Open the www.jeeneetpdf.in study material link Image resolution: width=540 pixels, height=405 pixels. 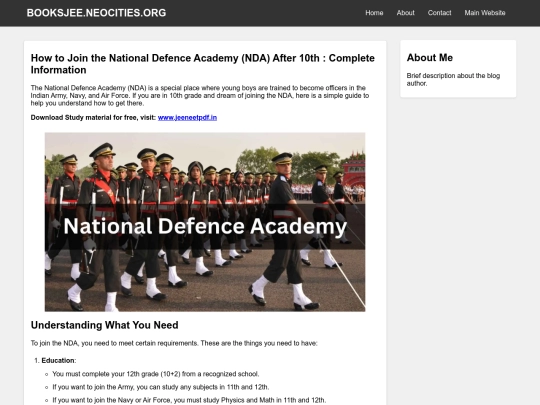pos(187,117)
